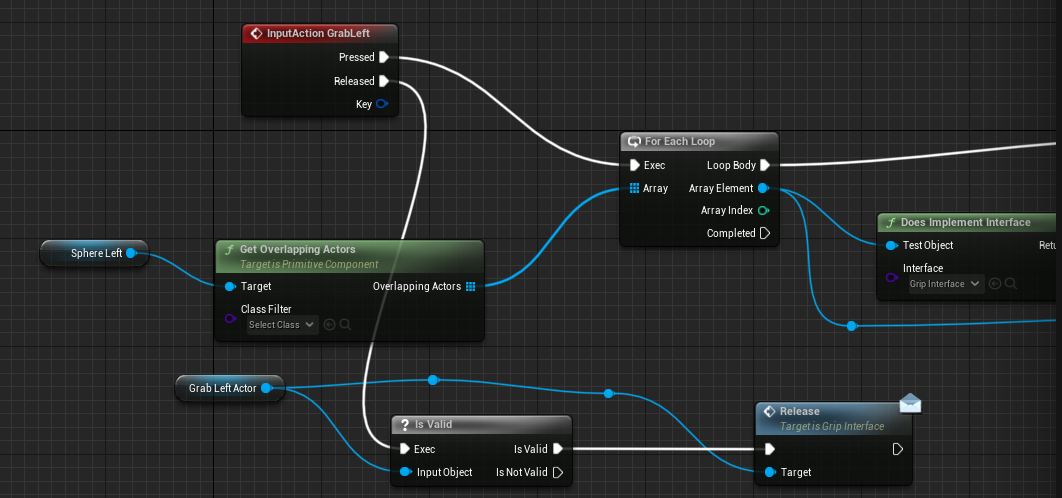Open the Select Class dropdown
This screenshot has height=498, width=1062.
[282, 324]
